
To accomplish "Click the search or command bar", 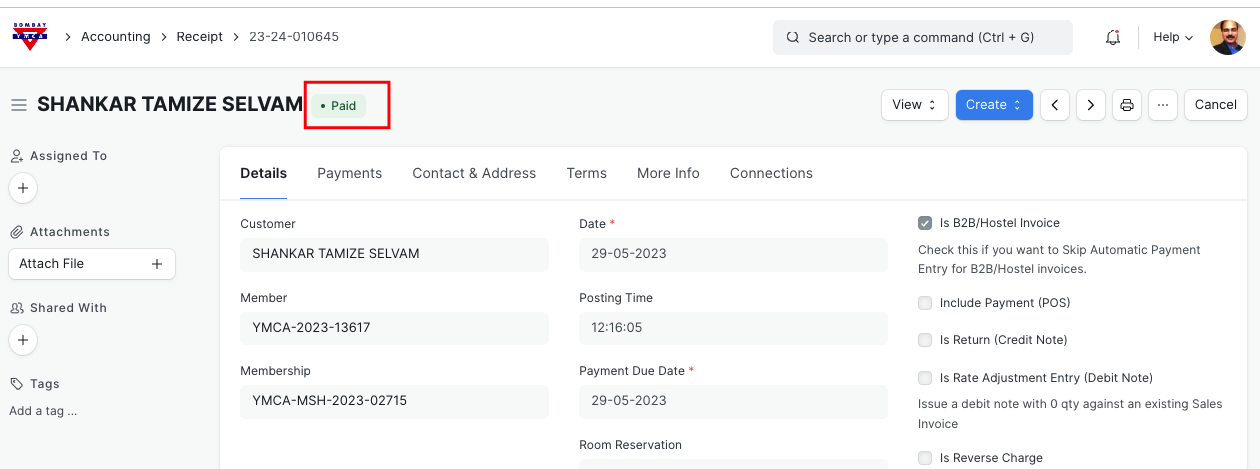I will click(922, 37).
